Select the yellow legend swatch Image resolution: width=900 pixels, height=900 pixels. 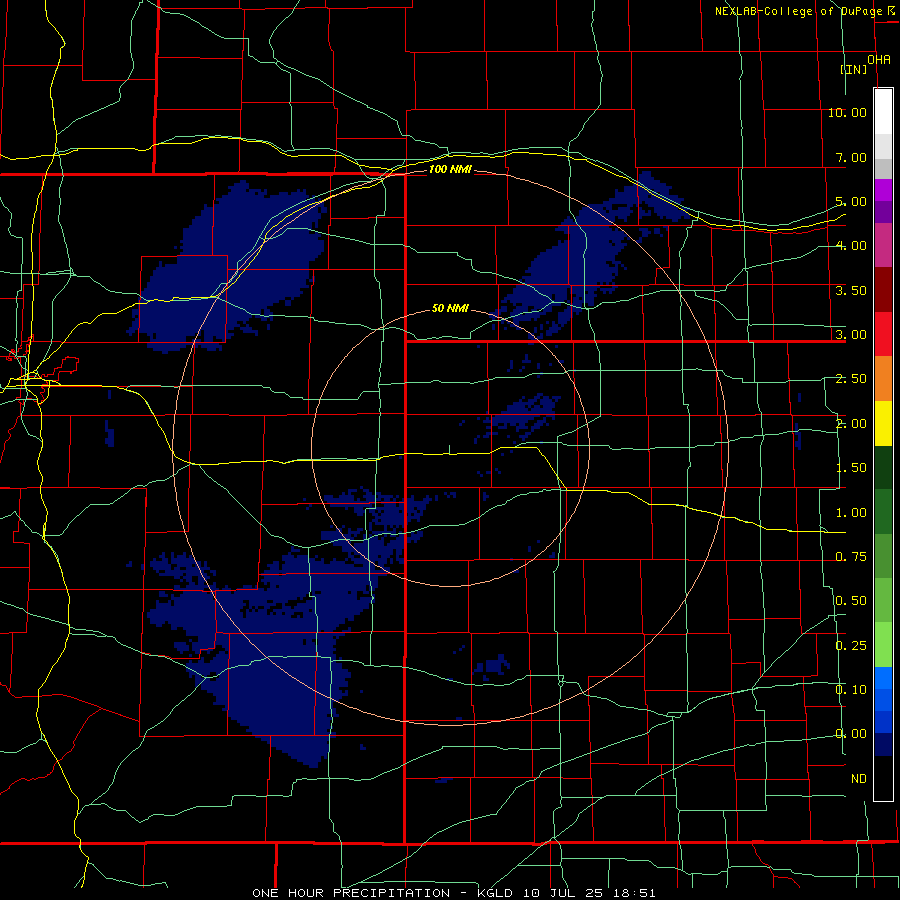pos(883,423)
